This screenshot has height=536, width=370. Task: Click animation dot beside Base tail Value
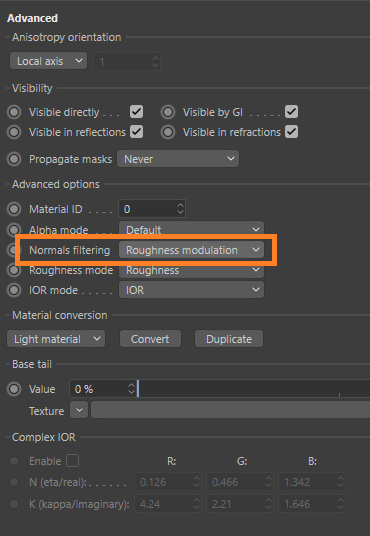click(x=14, y=389)
